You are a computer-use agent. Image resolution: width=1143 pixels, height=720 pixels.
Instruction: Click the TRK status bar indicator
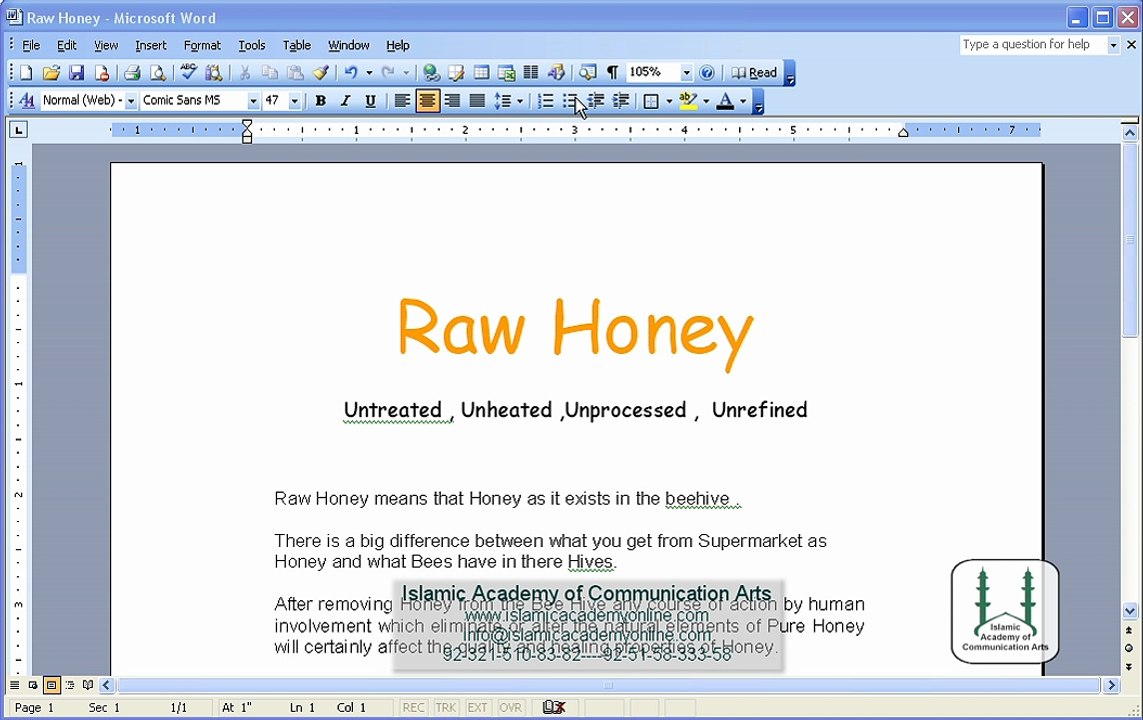[x=445, y=708]
